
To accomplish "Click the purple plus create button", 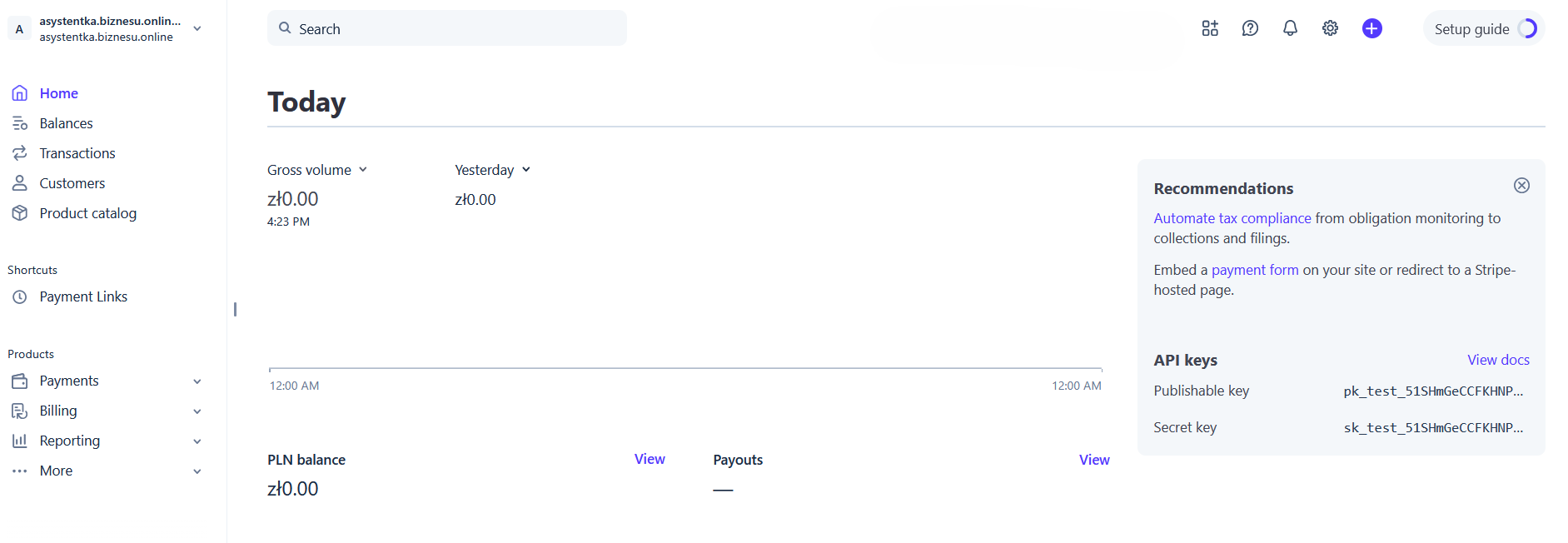I will pyautogui.click(x=1371, y=28).
